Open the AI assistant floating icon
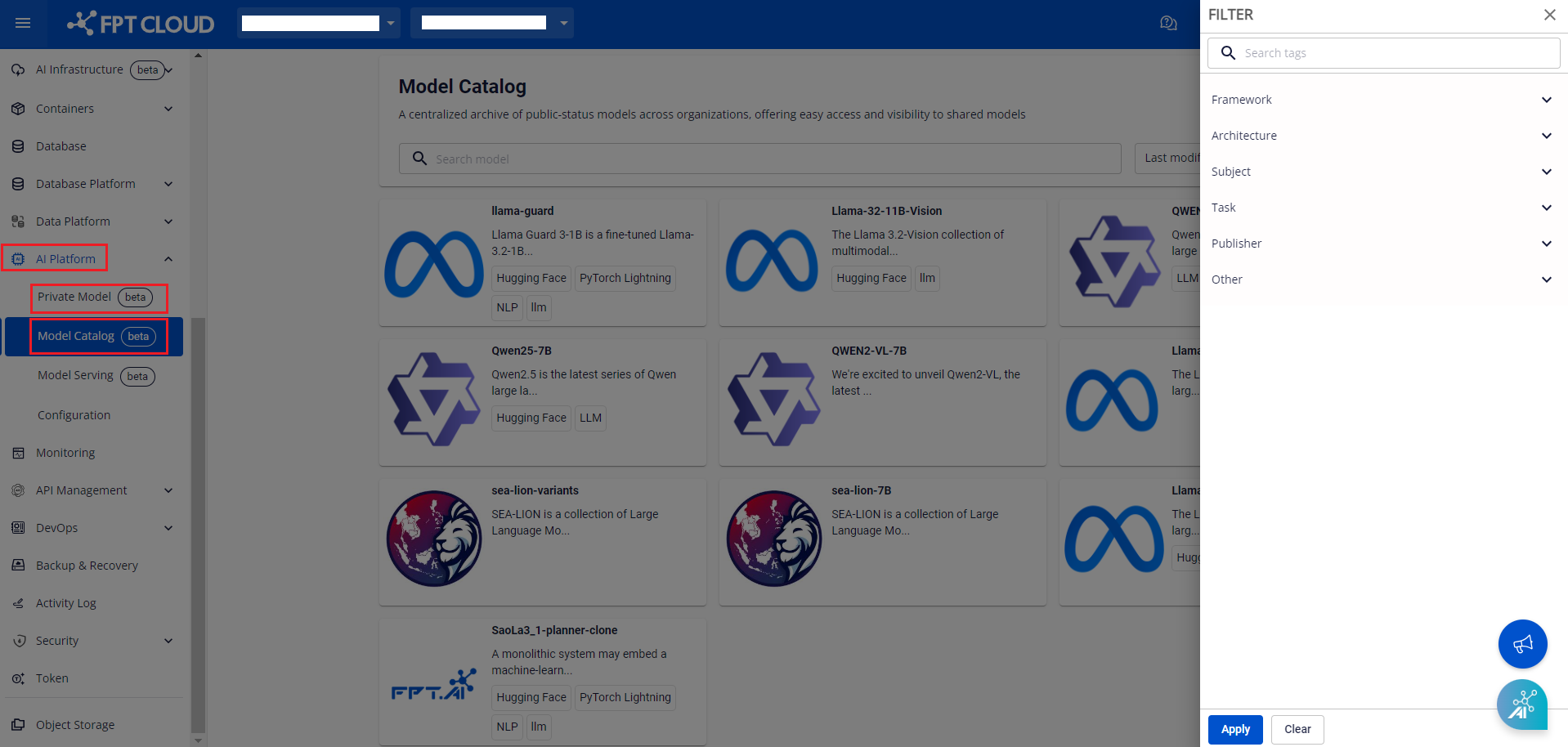Image resolution: width=1568 pixels, height=747 pixels. [x=1522, y=705]
